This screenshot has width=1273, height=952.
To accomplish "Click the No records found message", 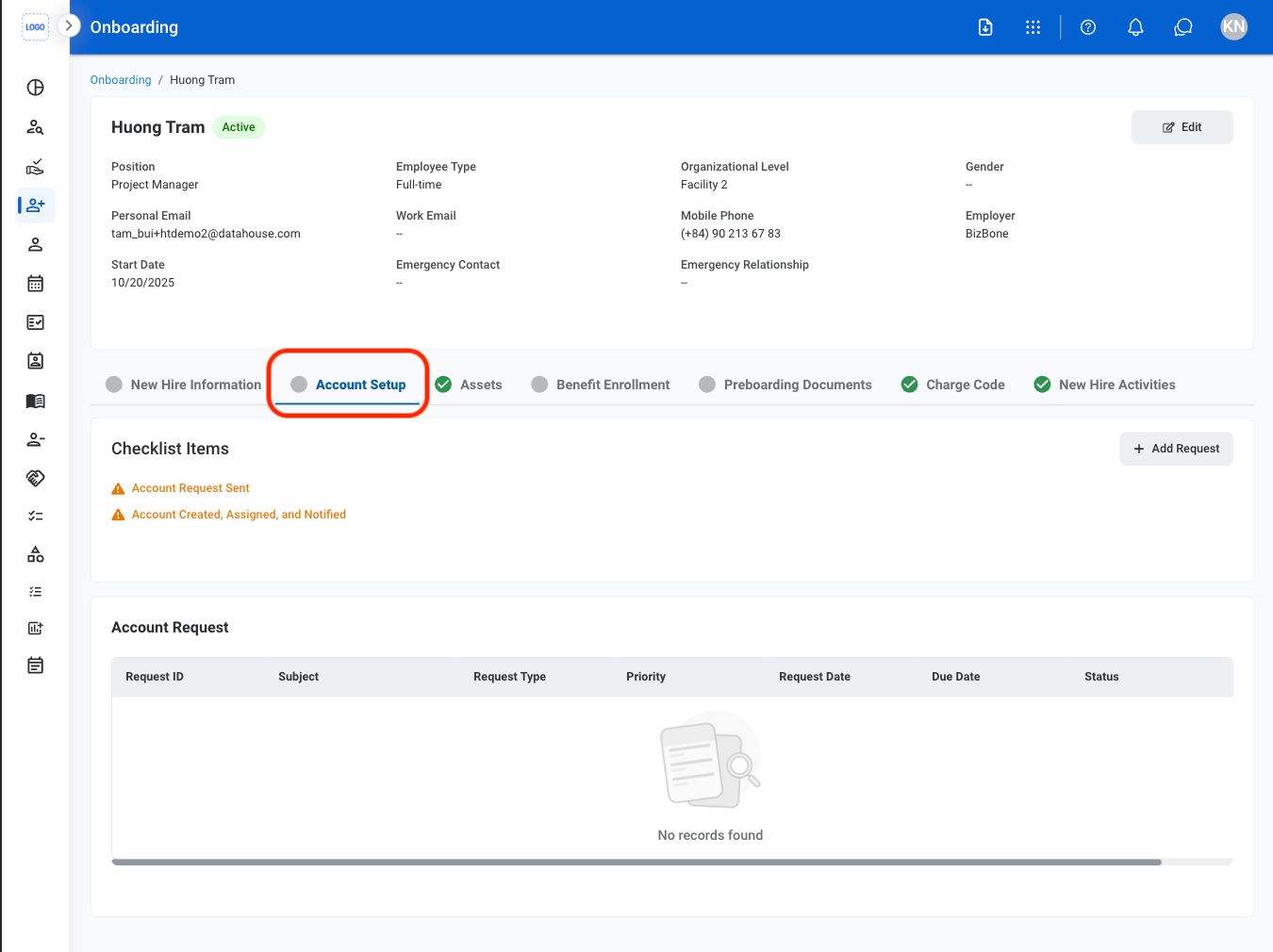I will coord(710,835).
